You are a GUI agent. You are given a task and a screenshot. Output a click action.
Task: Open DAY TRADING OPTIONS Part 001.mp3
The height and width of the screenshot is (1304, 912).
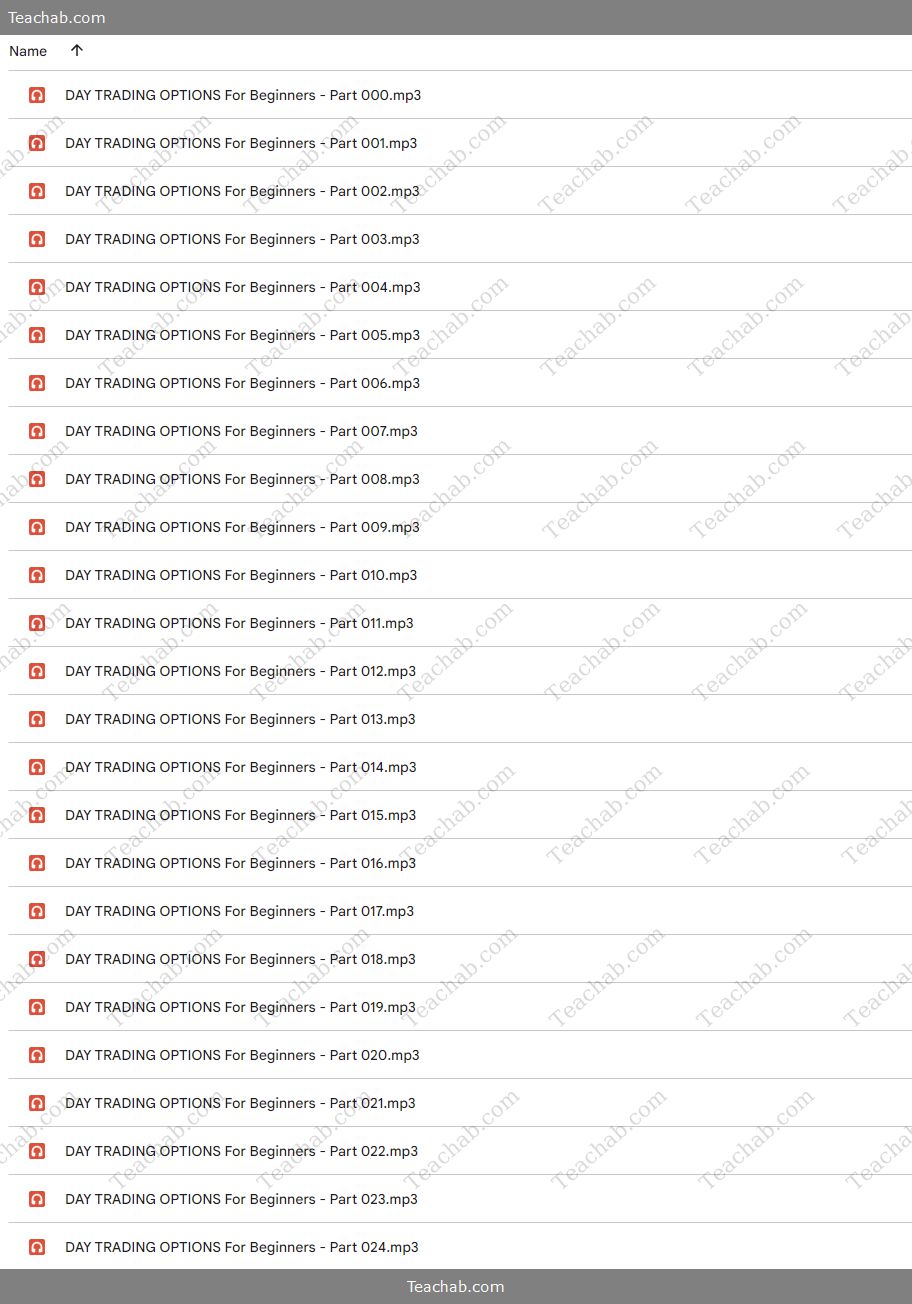[241, 143]
